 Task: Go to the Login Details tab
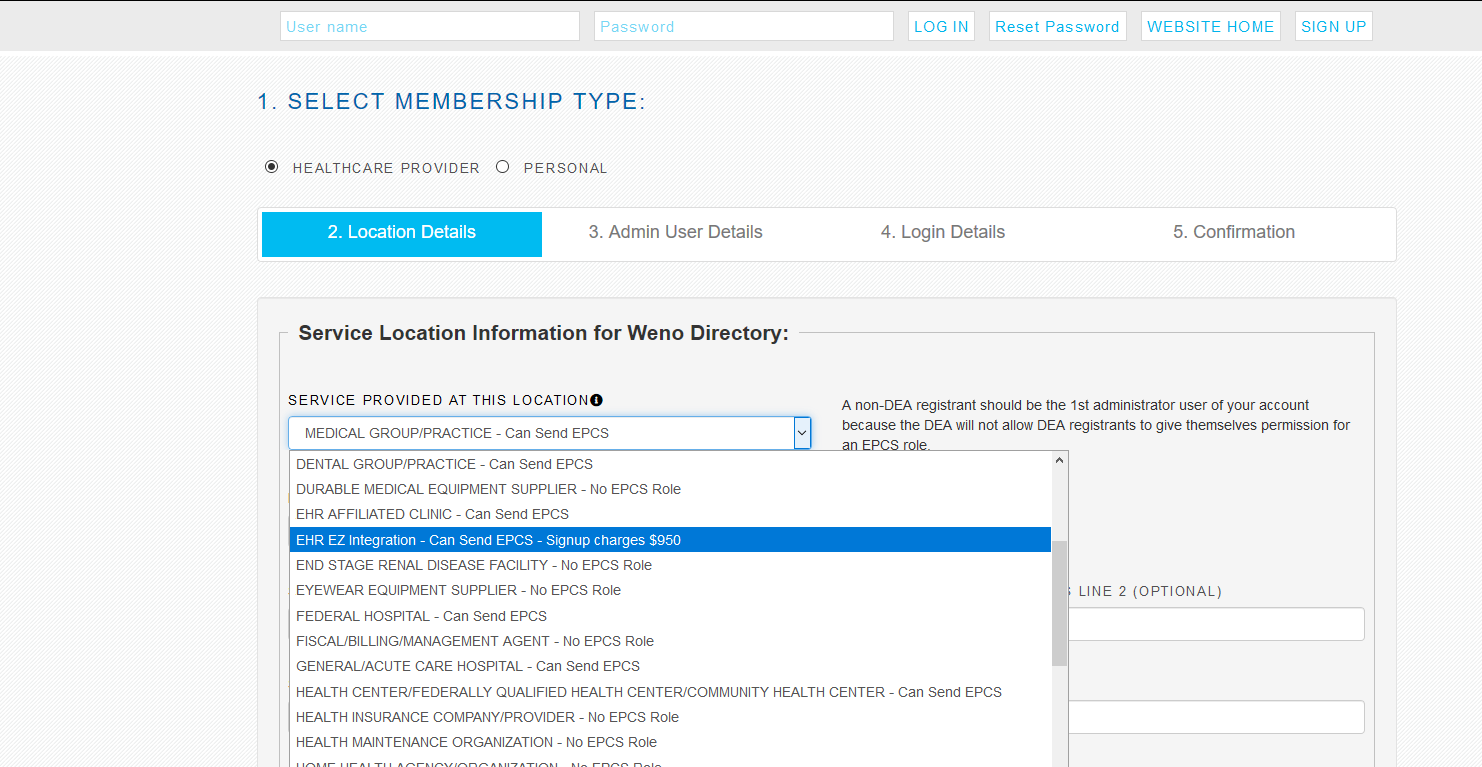tap(943, 232)
